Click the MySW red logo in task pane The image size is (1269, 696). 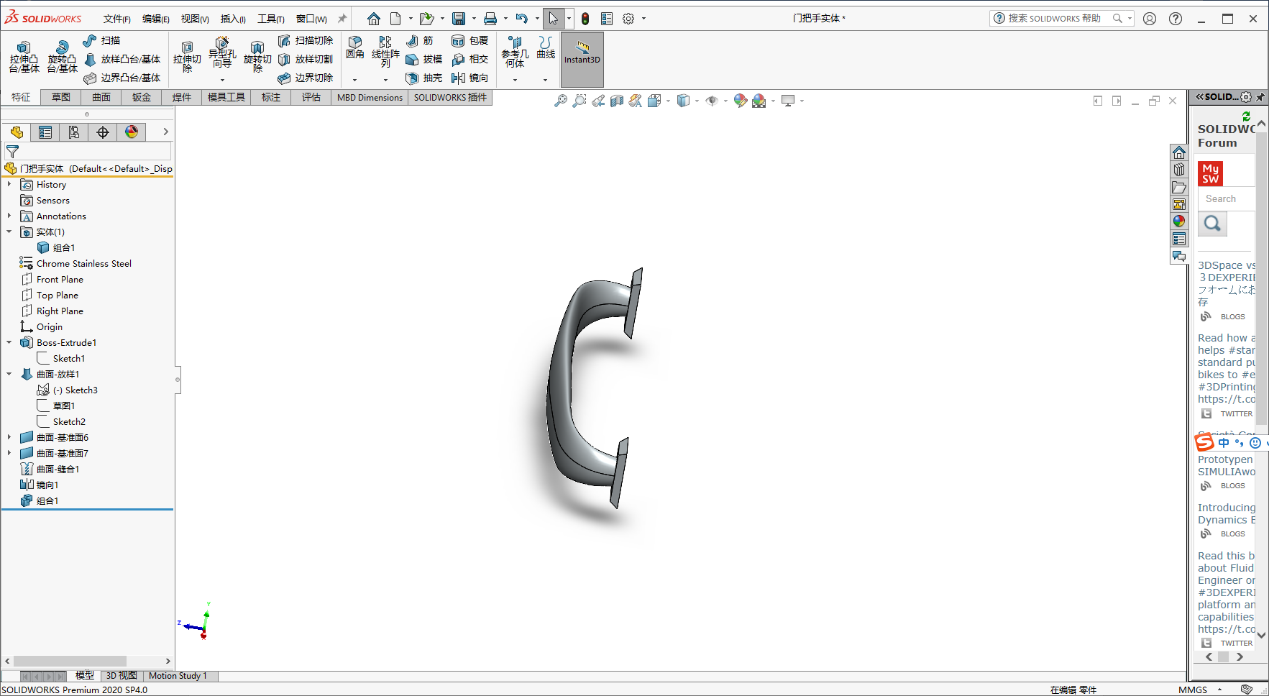click(1211, 173)
